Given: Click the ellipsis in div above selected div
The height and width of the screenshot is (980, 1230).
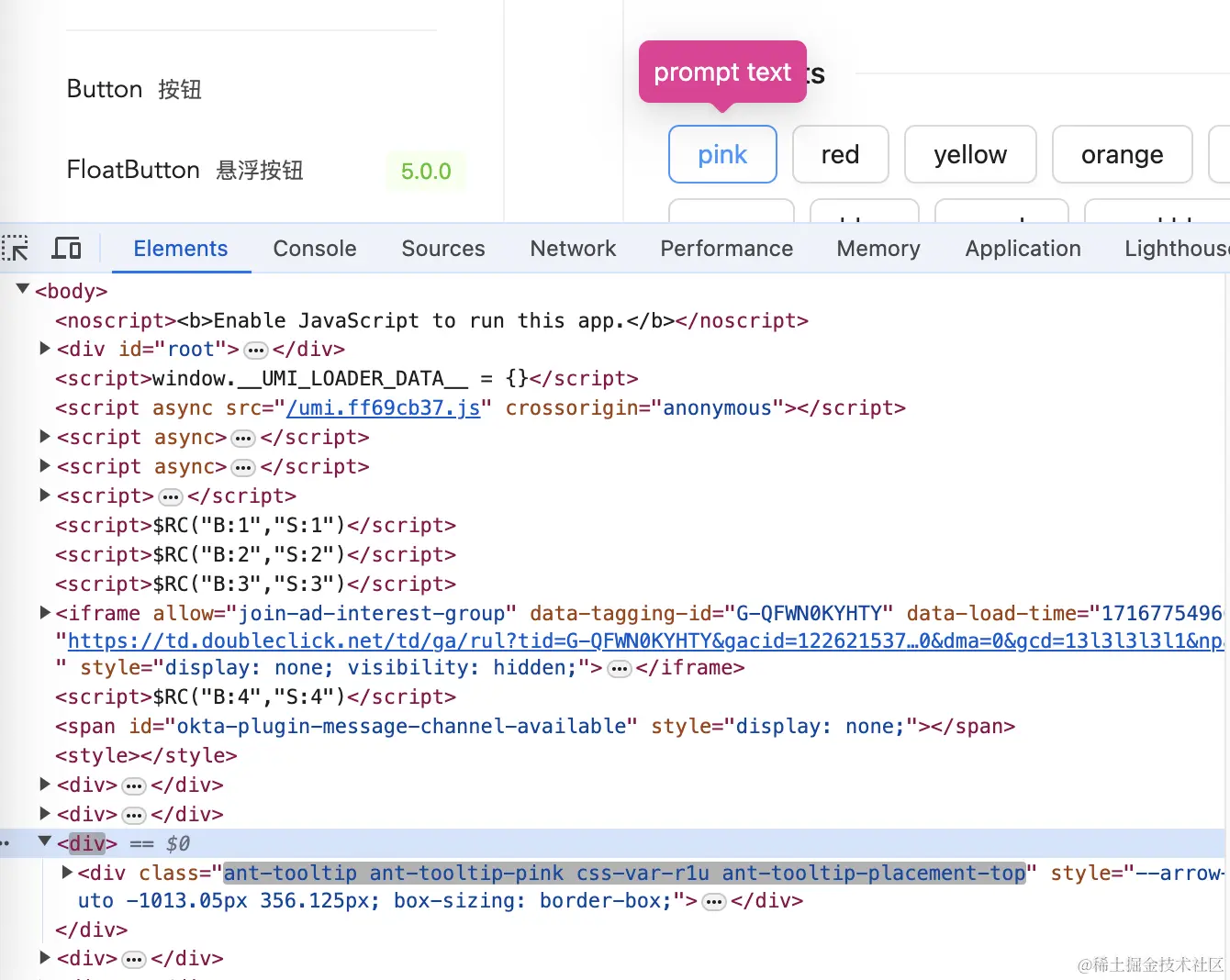Looking at the screenshot, I should pyautogui.click(x=134, y=815).
